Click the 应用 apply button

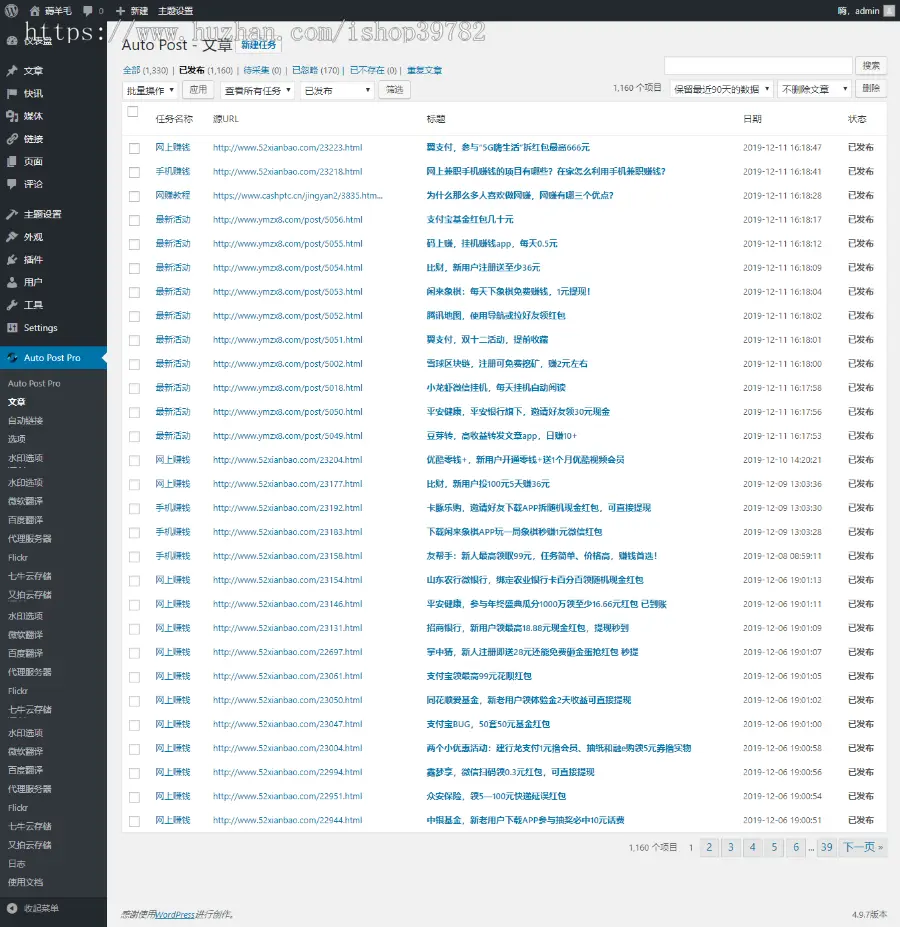pyautogui.click(x=198, y=89)
